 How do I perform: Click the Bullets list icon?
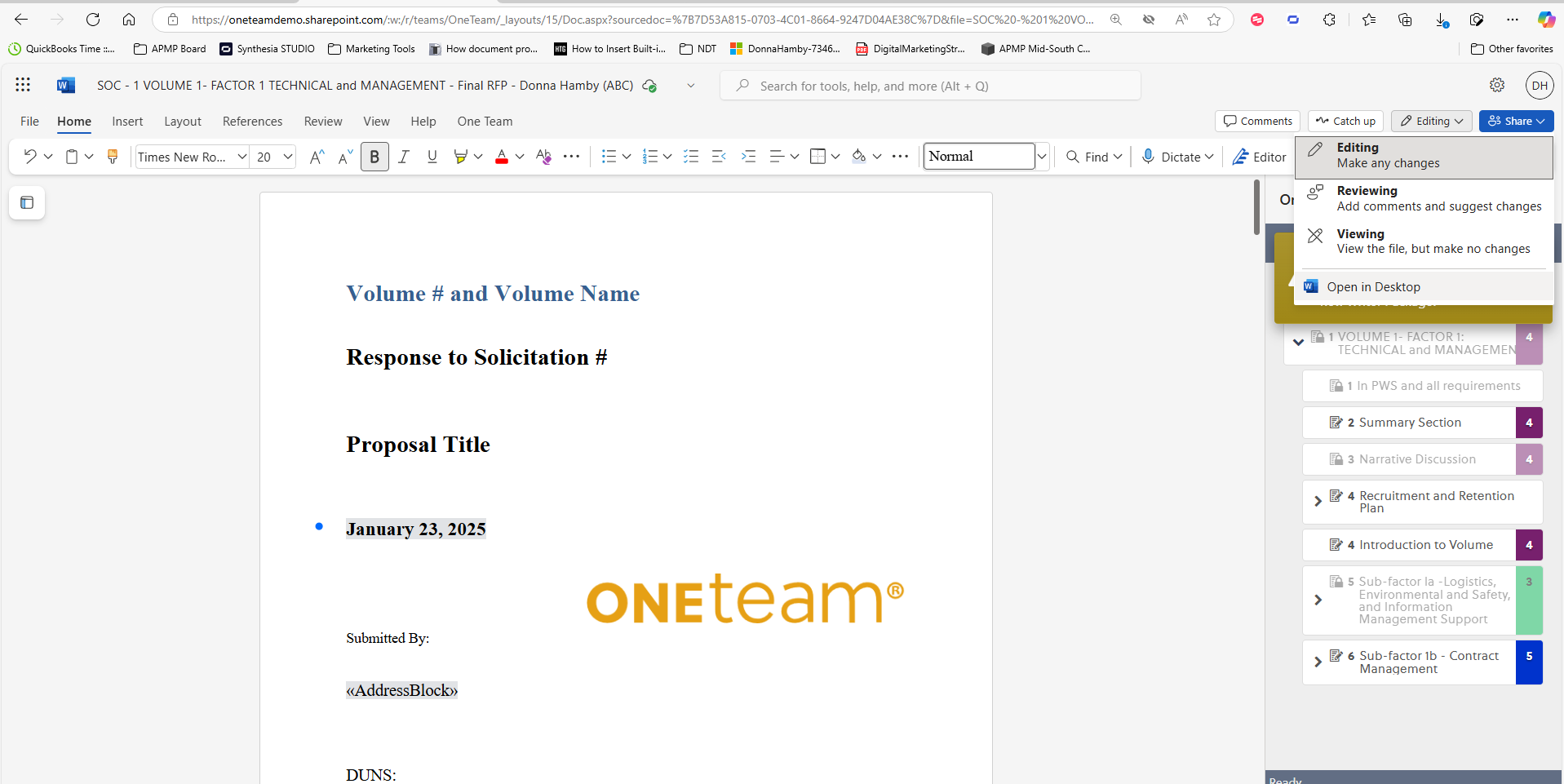(609, 157)
